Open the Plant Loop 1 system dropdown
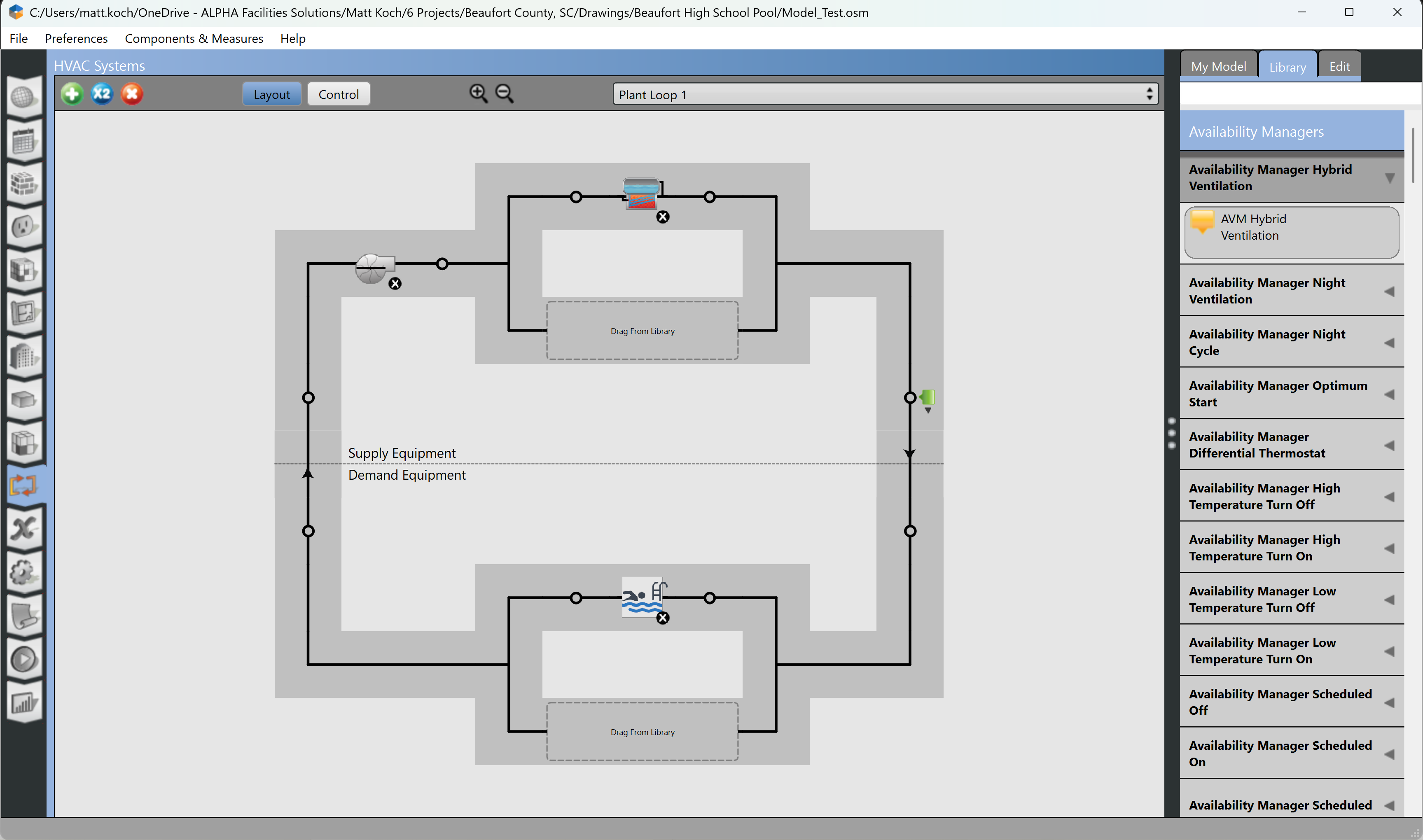1423x840 pixels. 885,95
